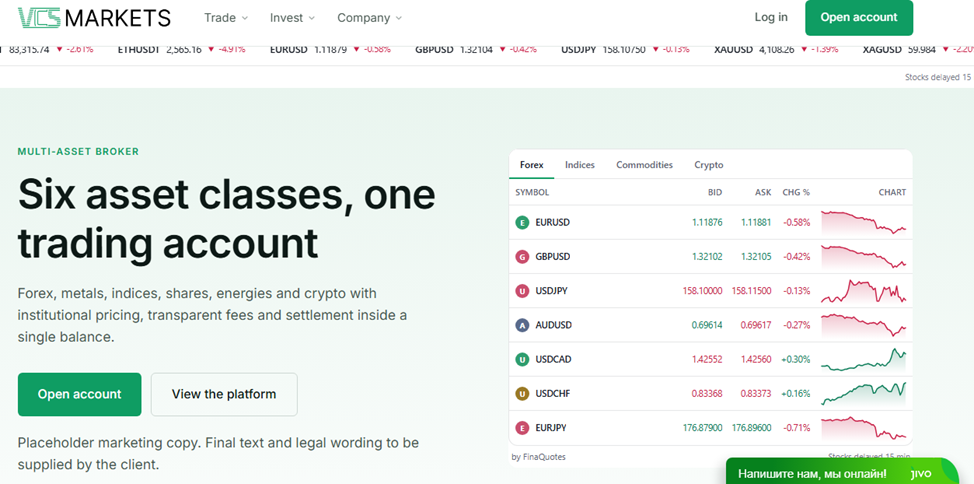This screenshot has width=974, height=484.
Task: Click the EURJPY round currency icon
Action: pos(522,427)
